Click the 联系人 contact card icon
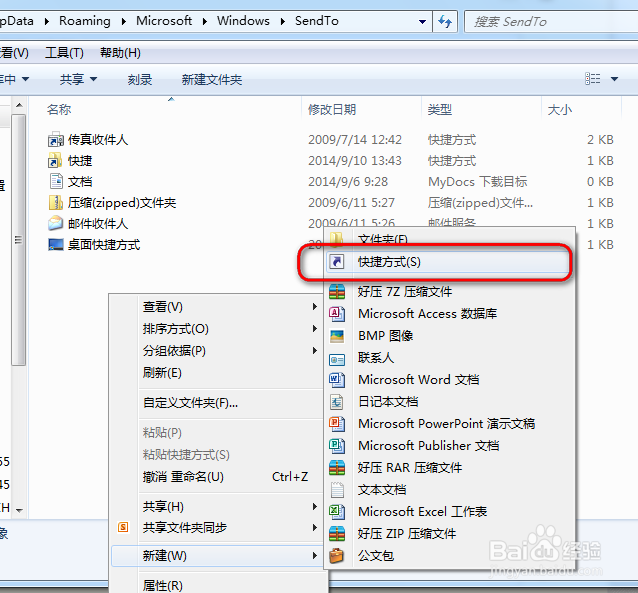This screenshot has height=593, width=638. click(337, 359)
